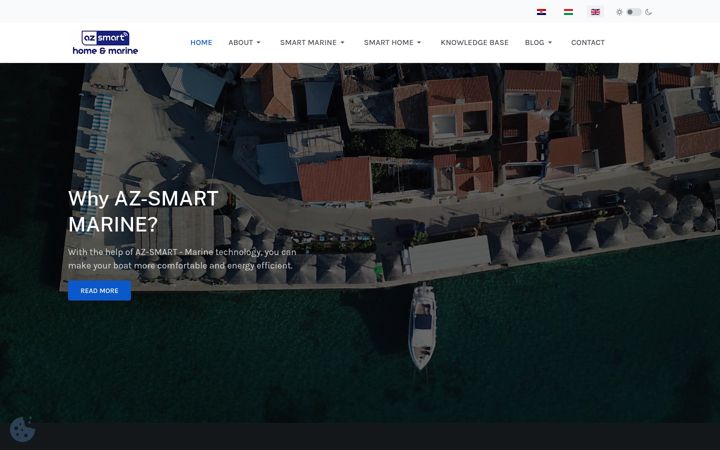
Task: Go to the HOME menu item
Action: 201,42
